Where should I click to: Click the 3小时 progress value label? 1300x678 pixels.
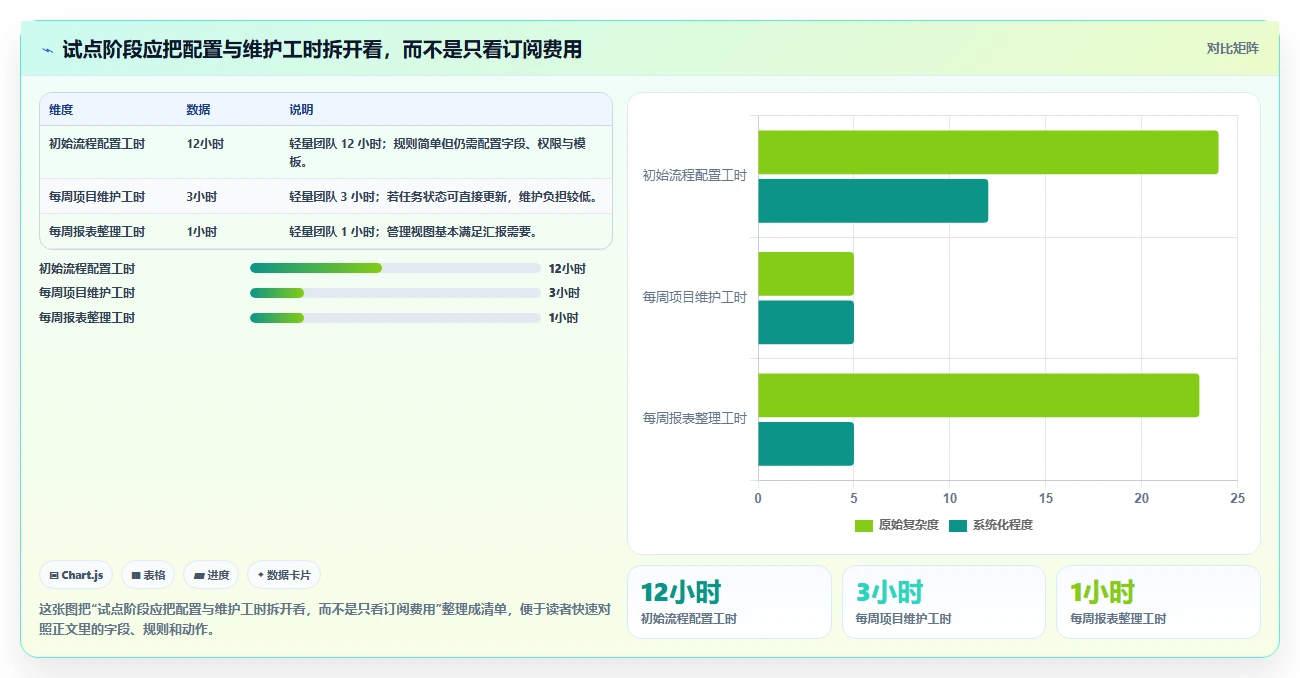tap(564, 293)
